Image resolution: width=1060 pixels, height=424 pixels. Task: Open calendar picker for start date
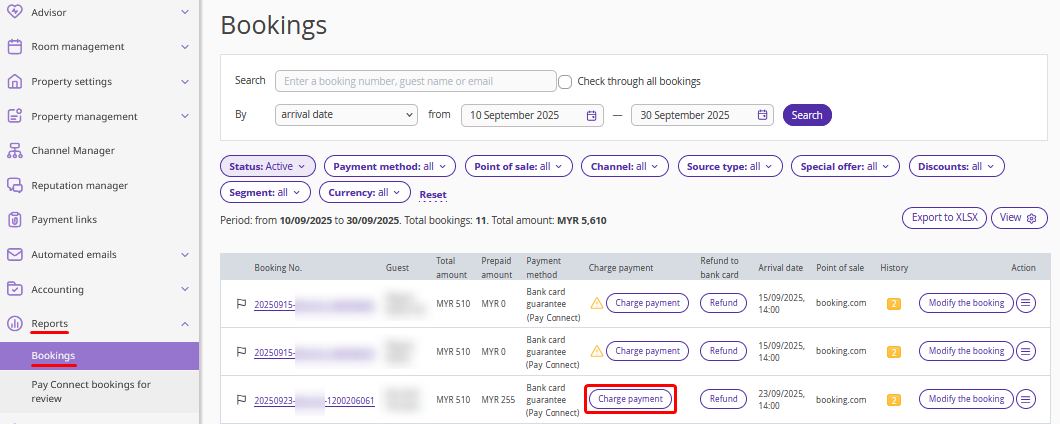point(592,115)
